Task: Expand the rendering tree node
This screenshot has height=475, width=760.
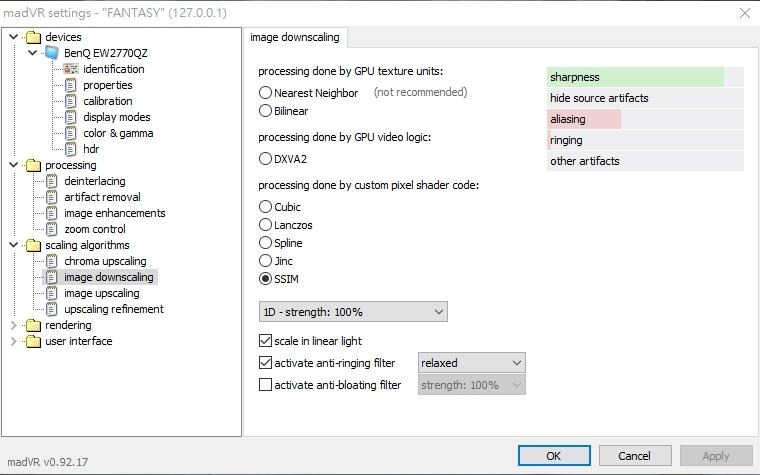Action: pyautogui.click(x=13, y=325)
